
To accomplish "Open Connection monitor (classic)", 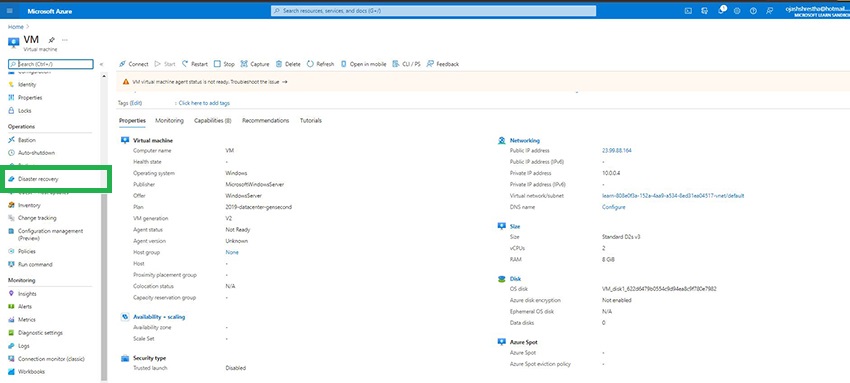I will (51, 359).
